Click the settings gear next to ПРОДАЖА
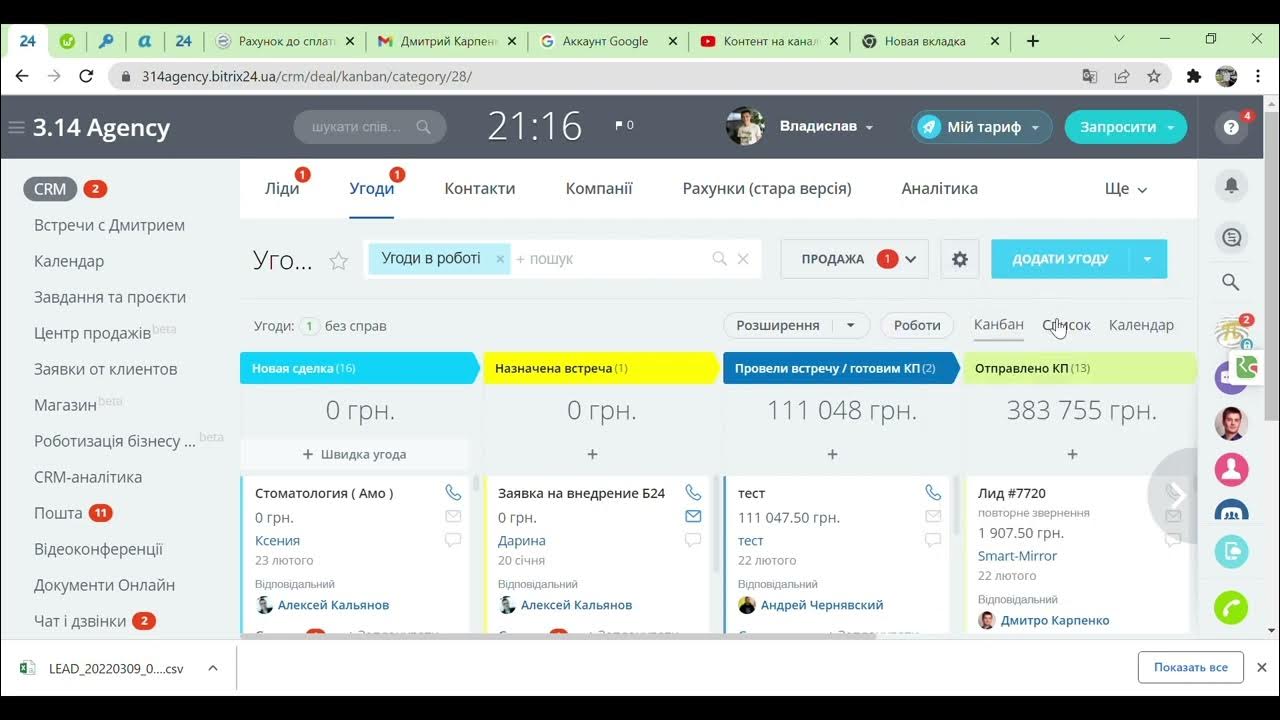The height and width of the screenshot is (720, 1280). [960, 259]
